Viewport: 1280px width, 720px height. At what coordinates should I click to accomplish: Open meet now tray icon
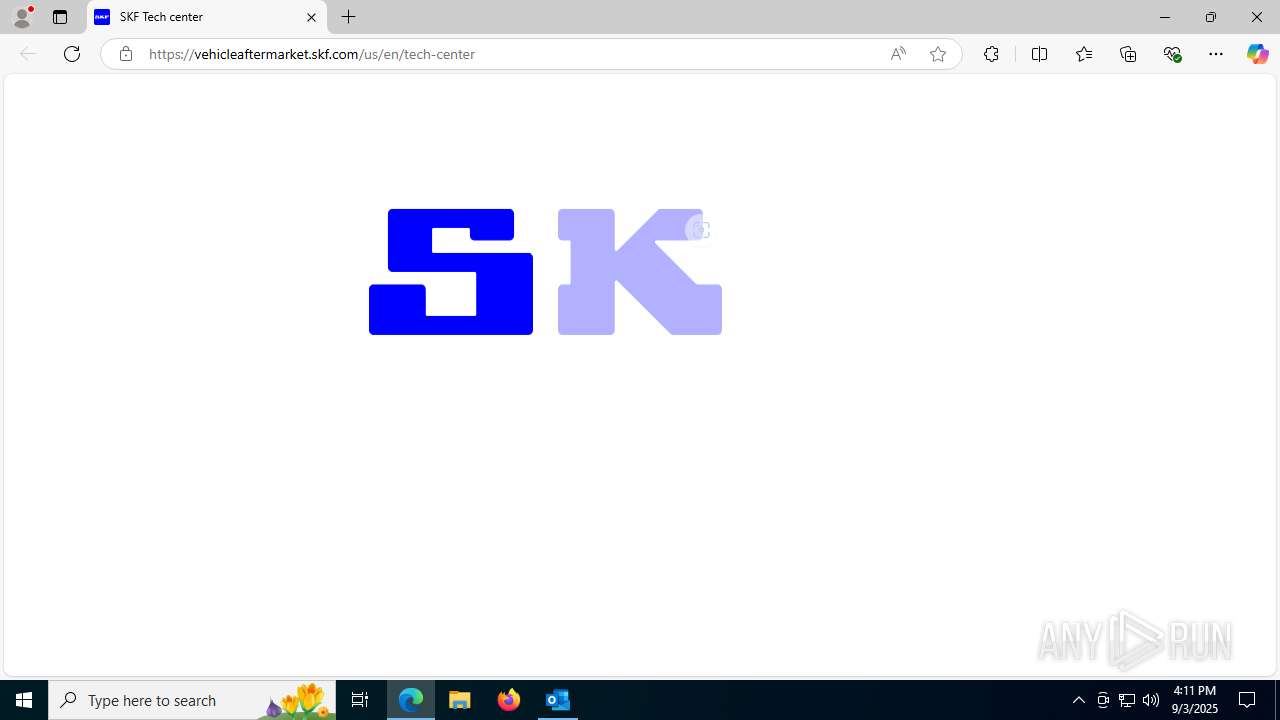tap(1103, 700)
